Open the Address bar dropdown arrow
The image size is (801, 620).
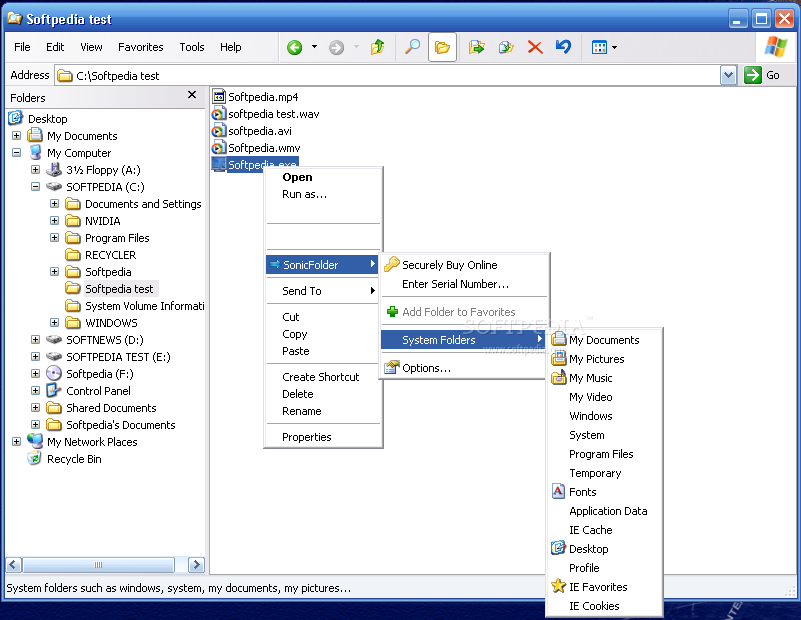728,76
